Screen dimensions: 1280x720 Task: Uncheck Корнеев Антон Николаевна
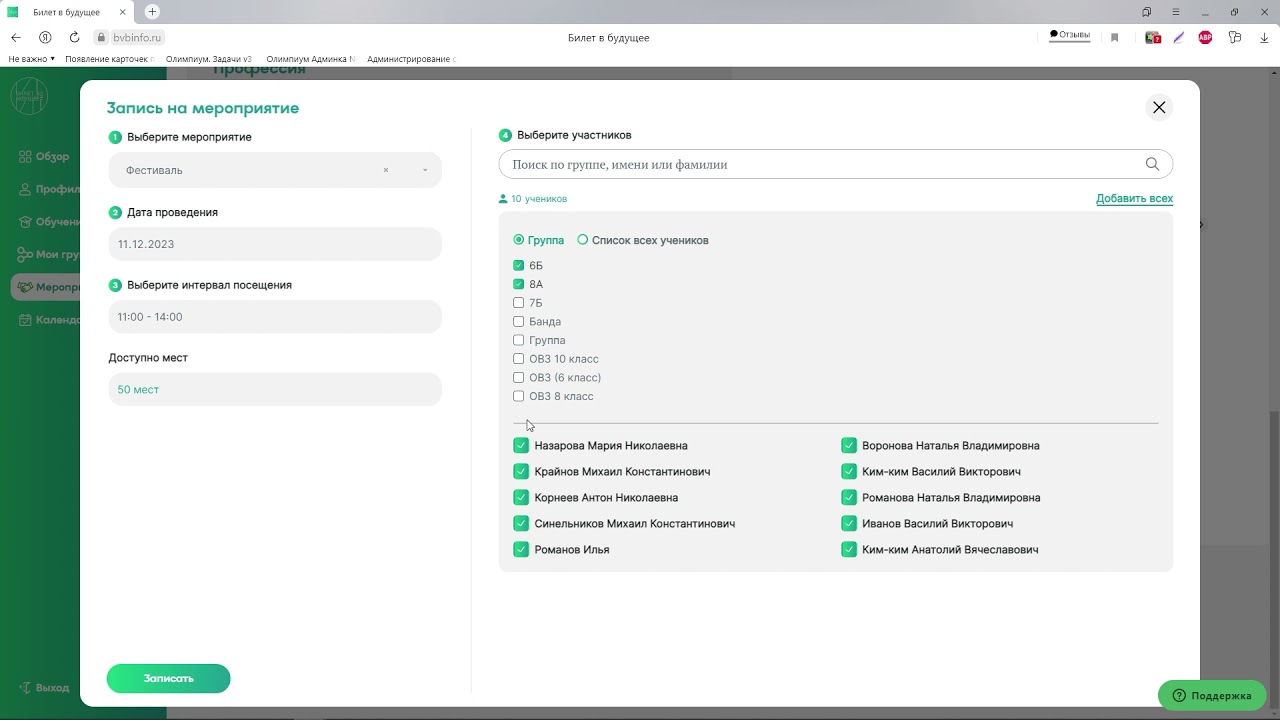click(521, 498)
